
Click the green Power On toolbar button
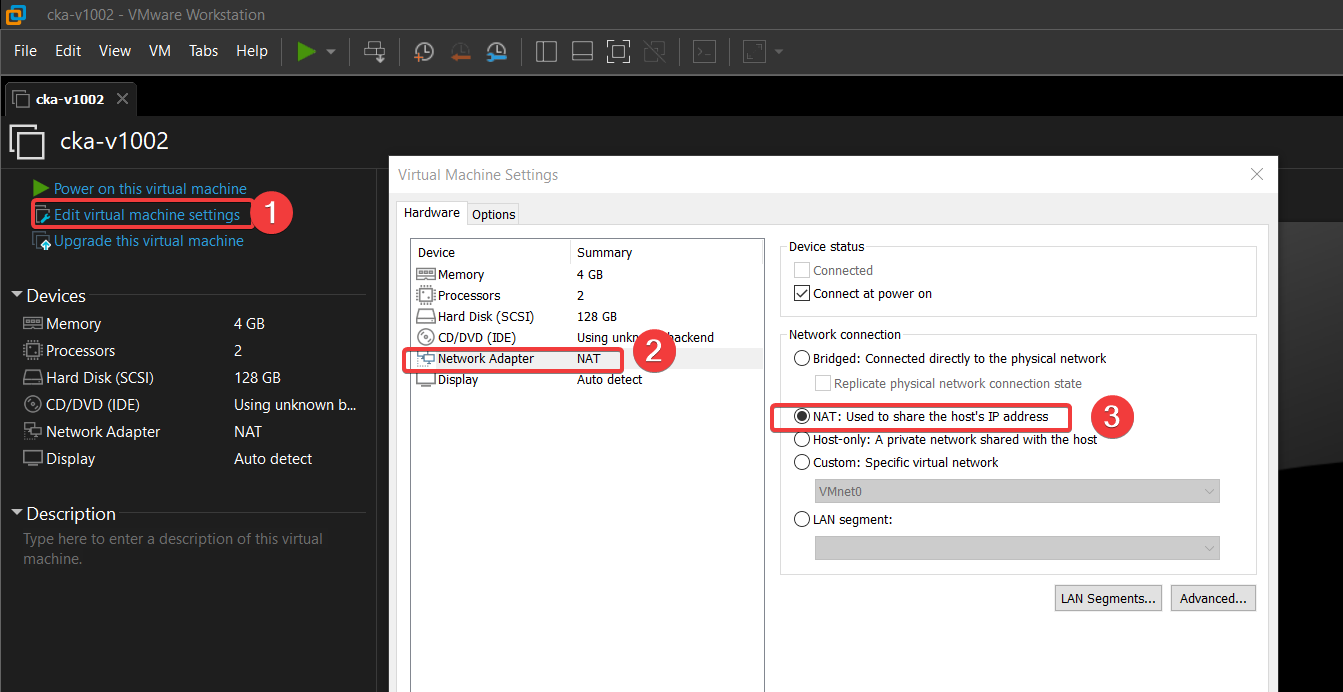click(x=306, y=51)
